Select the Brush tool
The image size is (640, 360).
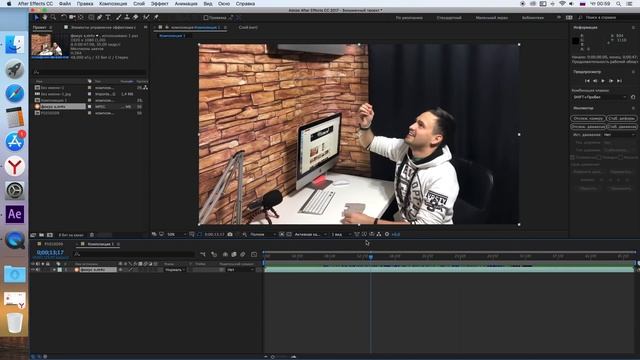click(x=118, y=18)
